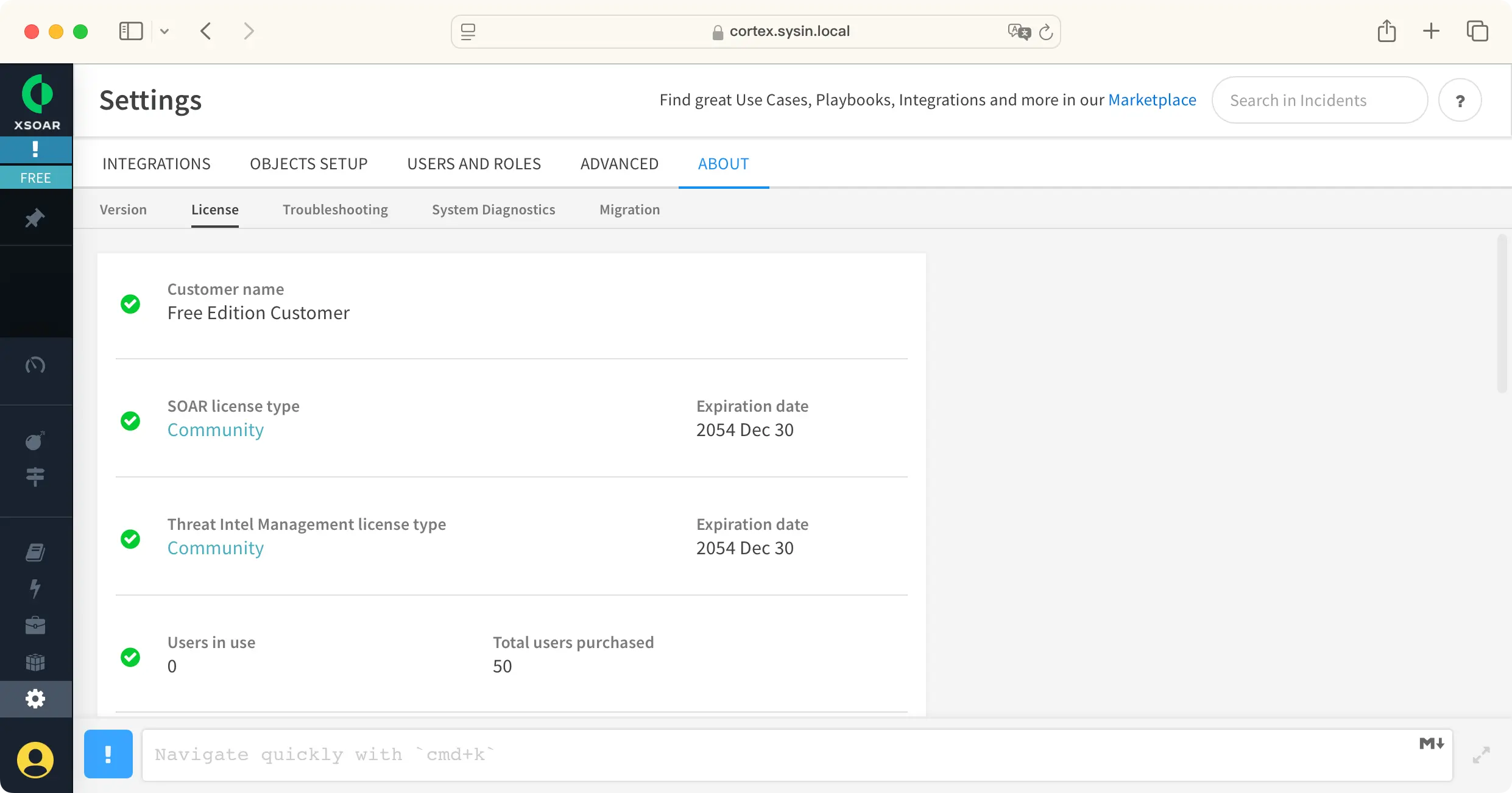The height and width of the screenshot is (793, 1512).
Task: Click the Navigate quickly command input
Action: pyautogui.click(x=797, y=755)
